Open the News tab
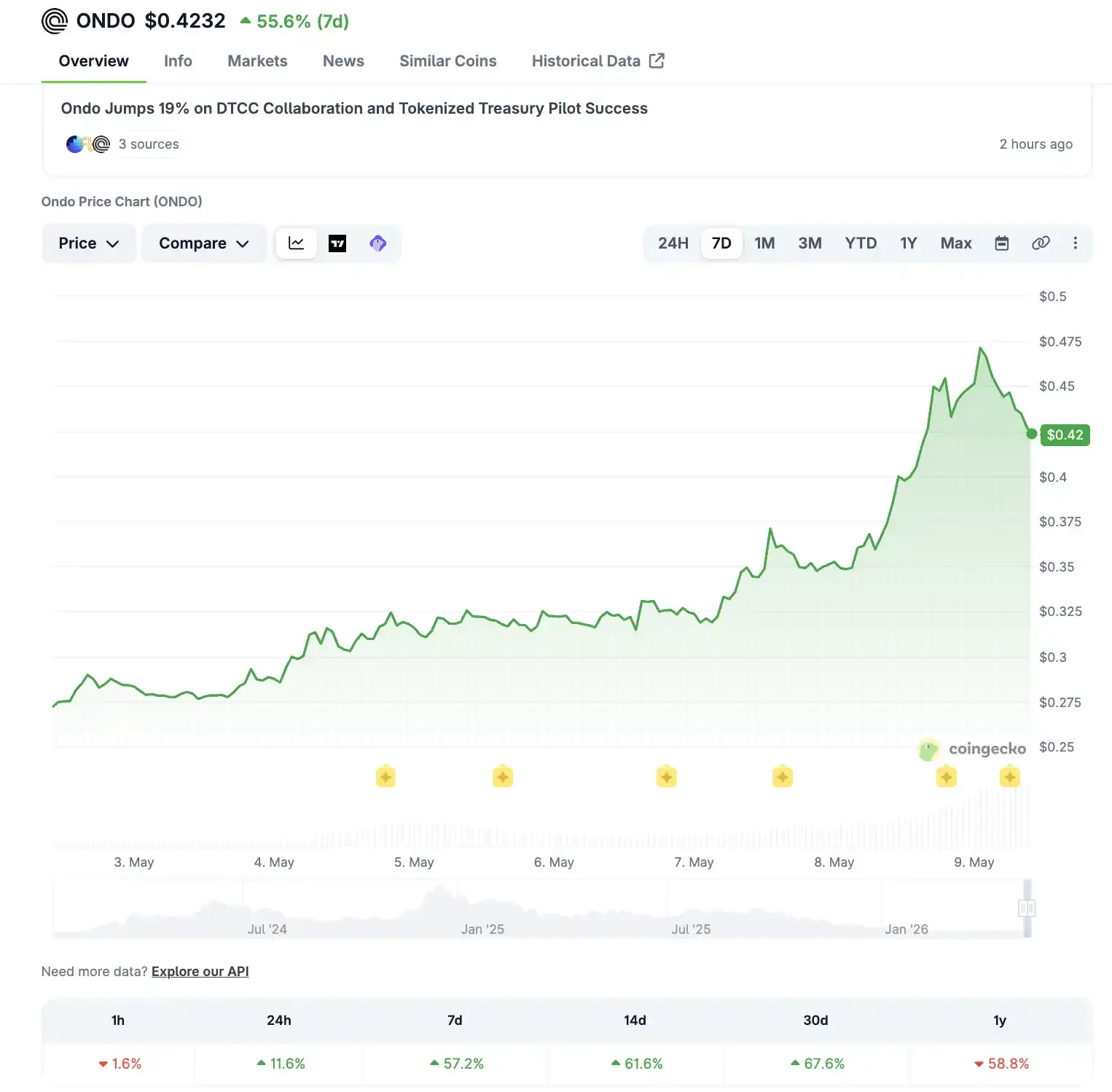This screenshot has width=1112, height=1092. tap(343, 61)
